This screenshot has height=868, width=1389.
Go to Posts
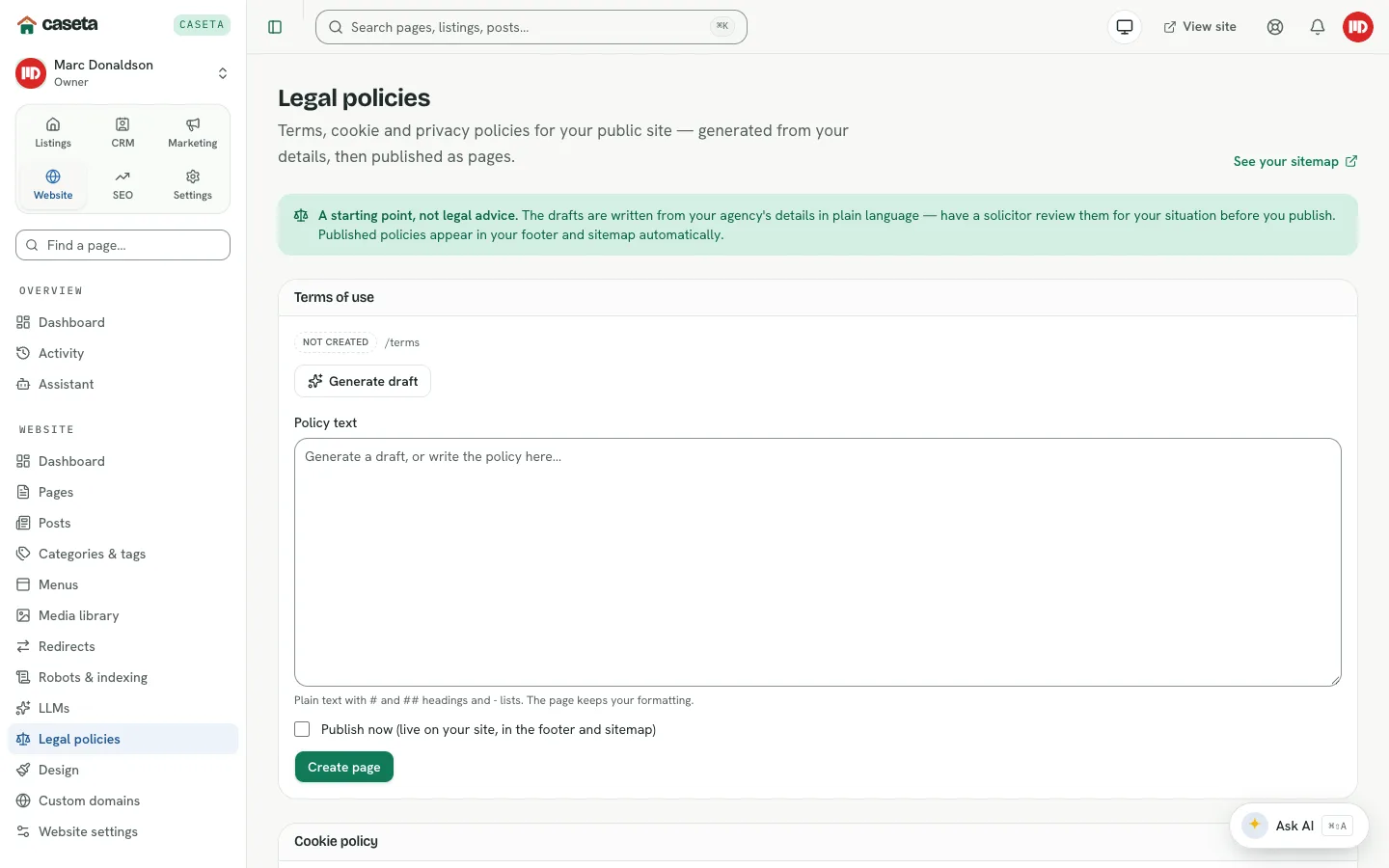point(123,523)
